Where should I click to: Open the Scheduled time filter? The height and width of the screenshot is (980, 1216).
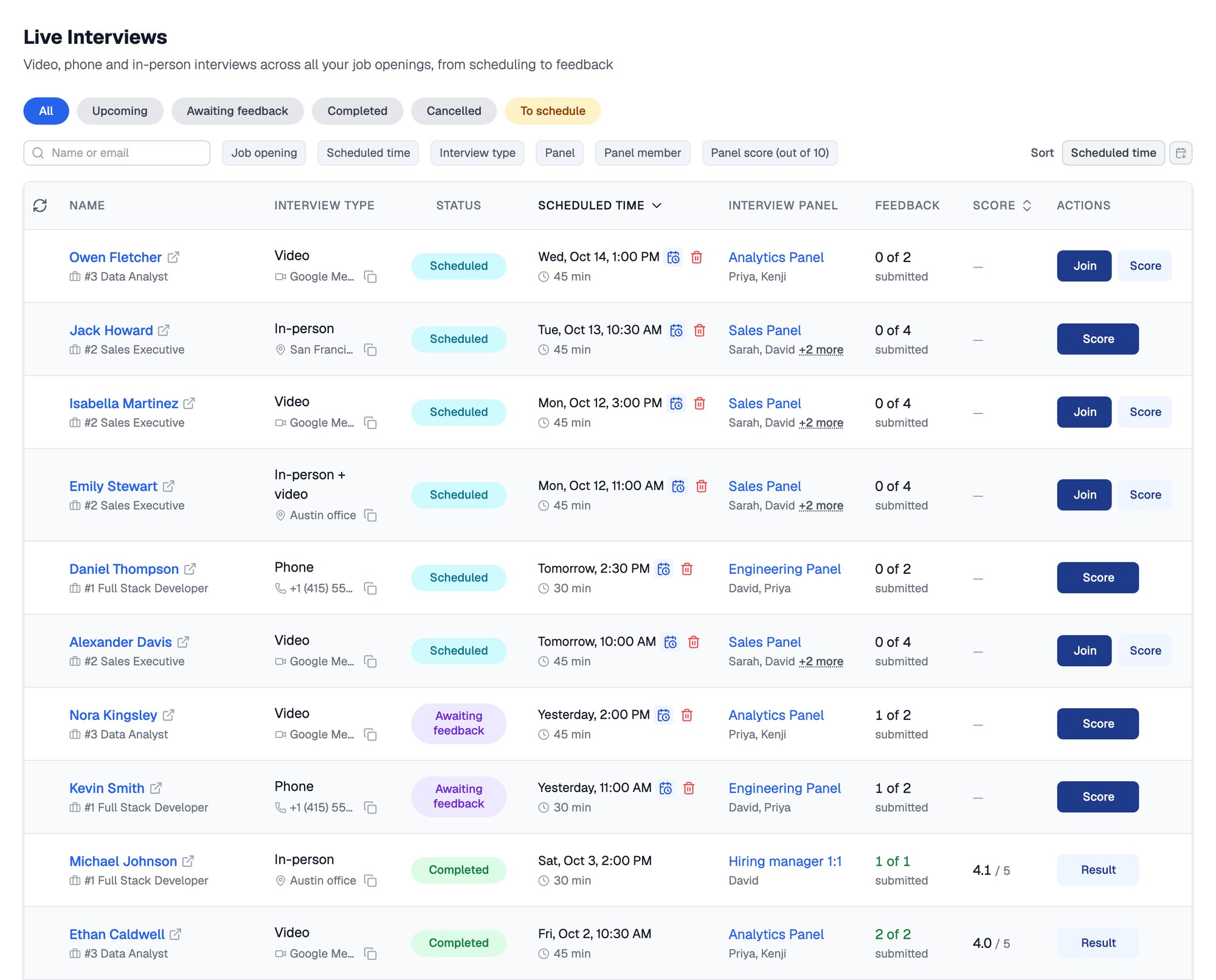tap(368, 153)
